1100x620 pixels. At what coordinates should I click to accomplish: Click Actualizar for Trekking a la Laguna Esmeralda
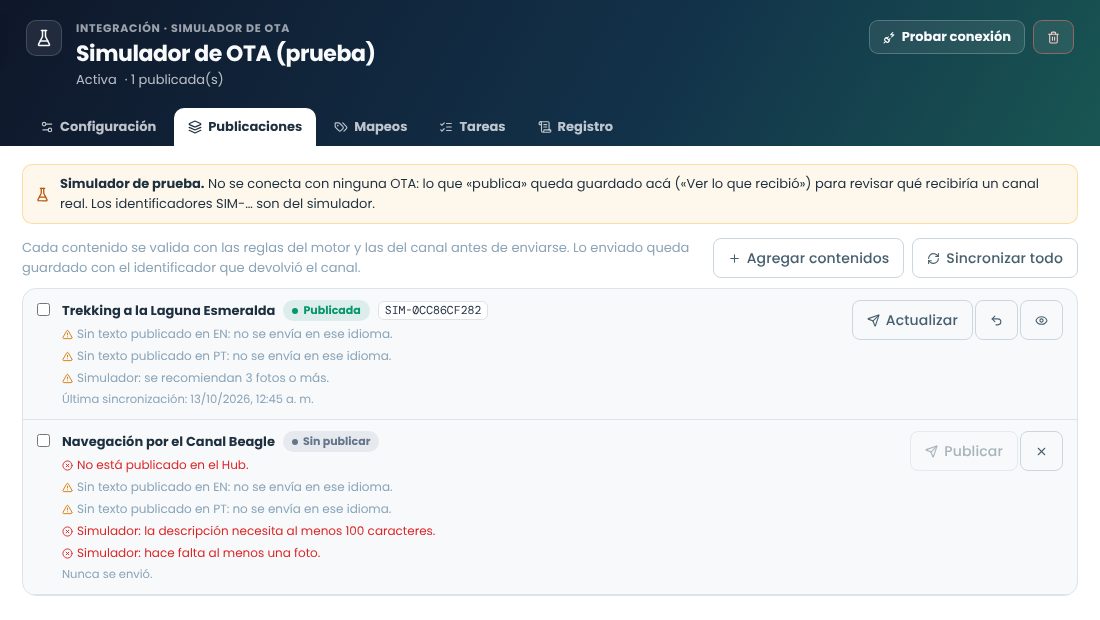click(912, 320)
